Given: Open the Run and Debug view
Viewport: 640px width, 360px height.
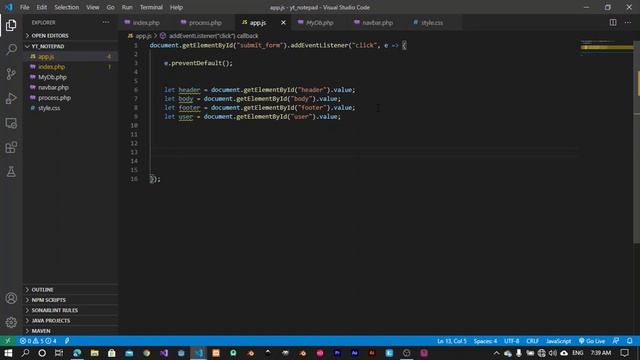Looking at the screenshot, I should tap(11, 98).
